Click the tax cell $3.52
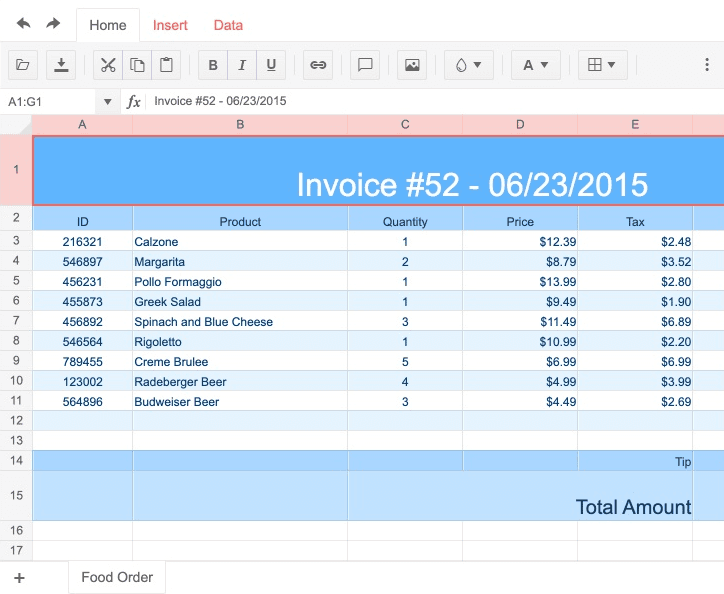 (x=635, y=261)
